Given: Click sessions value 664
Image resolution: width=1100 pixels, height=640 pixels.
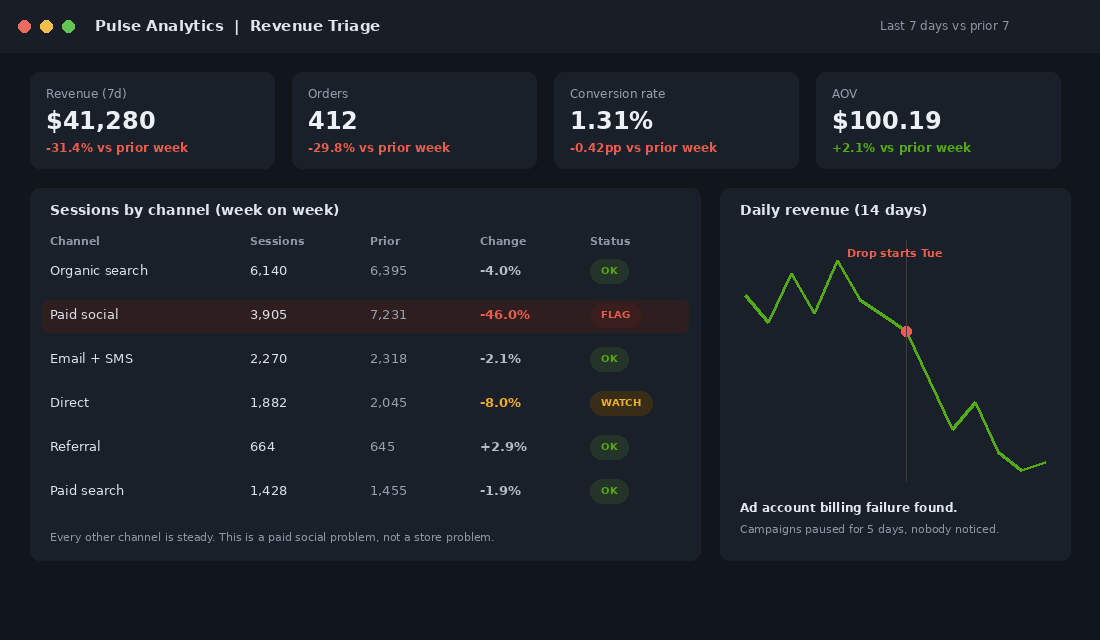Looking at the screenshot, I should click(262, 447).
